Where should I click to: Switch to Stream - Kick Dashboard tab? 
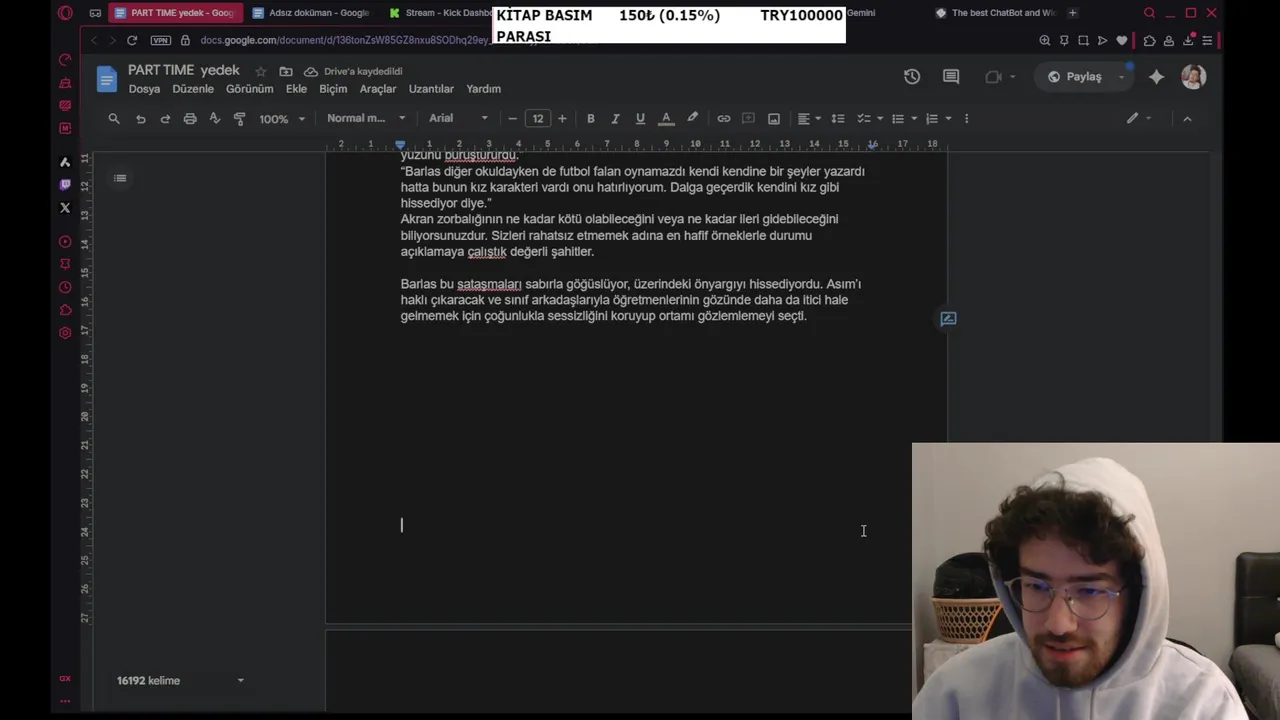(439, 13)
